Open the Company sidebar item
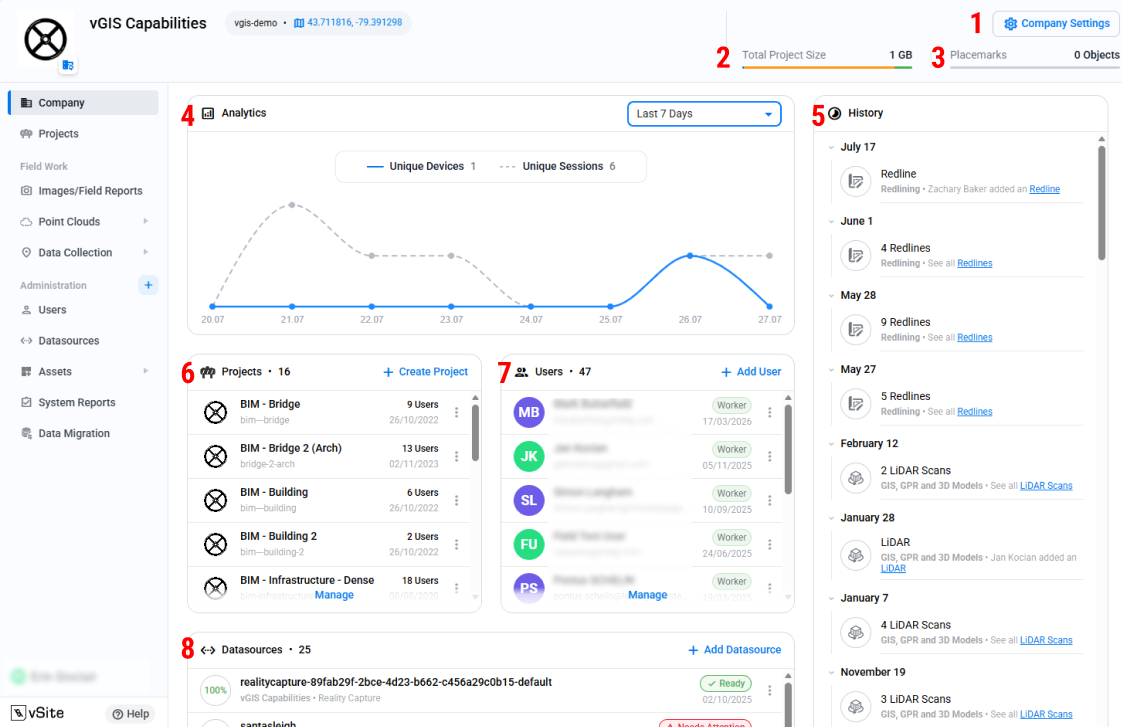1122x727 pixels. (x=84, y=102)
